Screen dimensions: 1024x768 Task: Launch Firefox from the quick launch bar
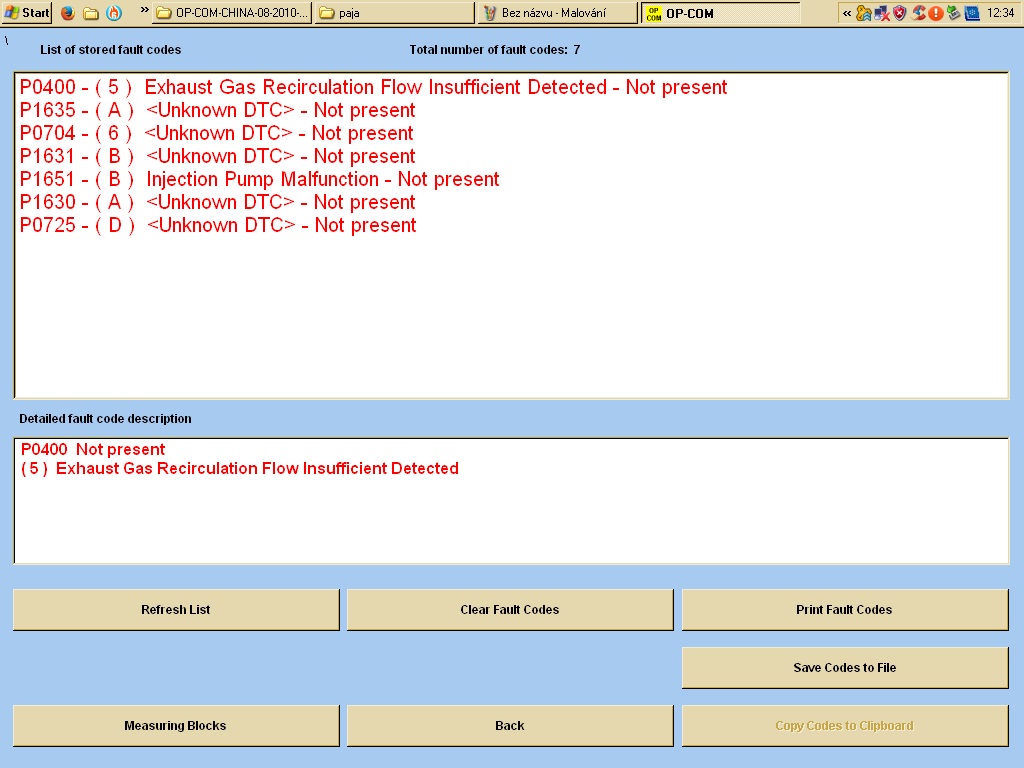(68, 13)
